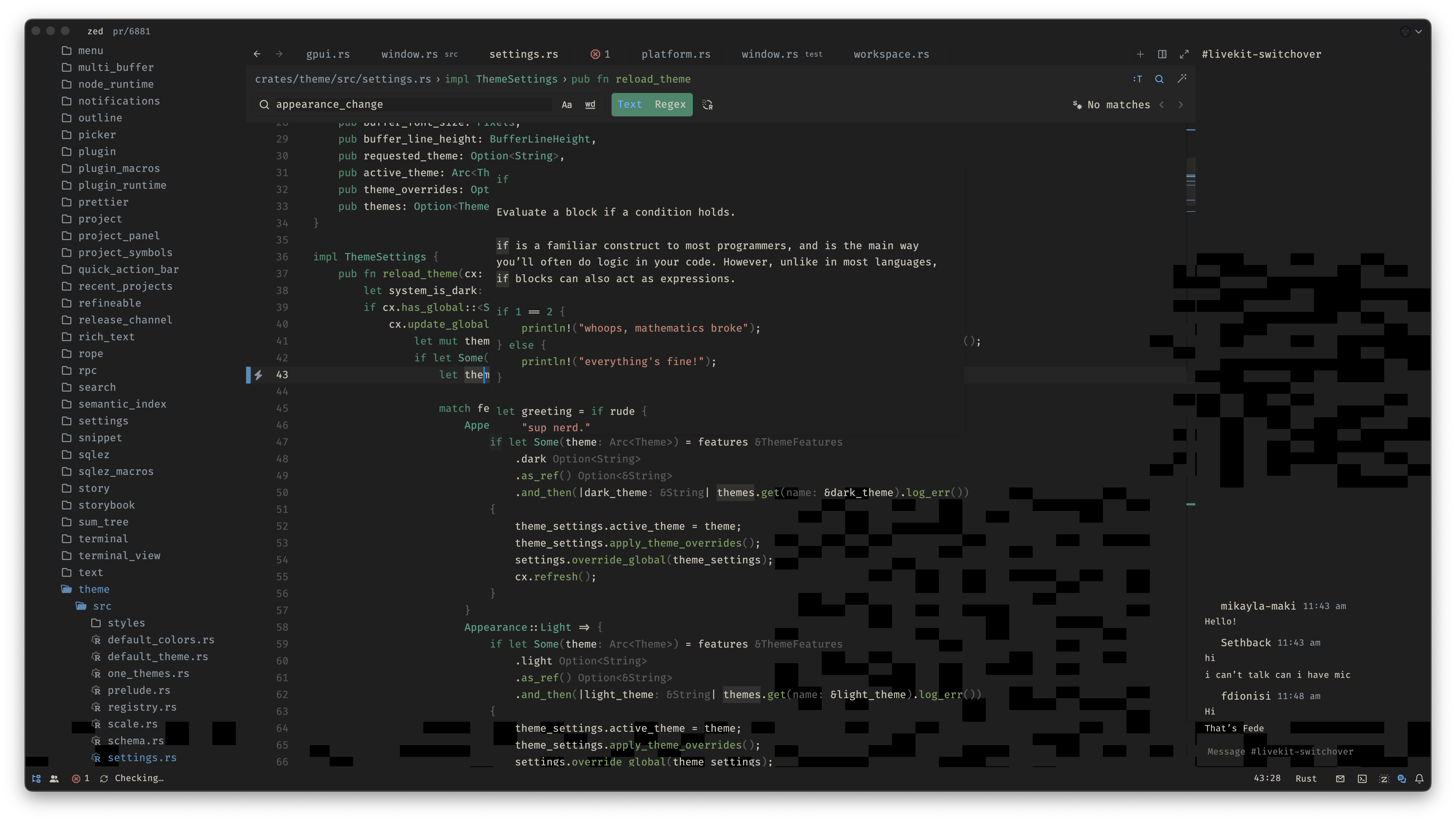
Task: Open the collaboration panel icon
Action: pos(54,778)
